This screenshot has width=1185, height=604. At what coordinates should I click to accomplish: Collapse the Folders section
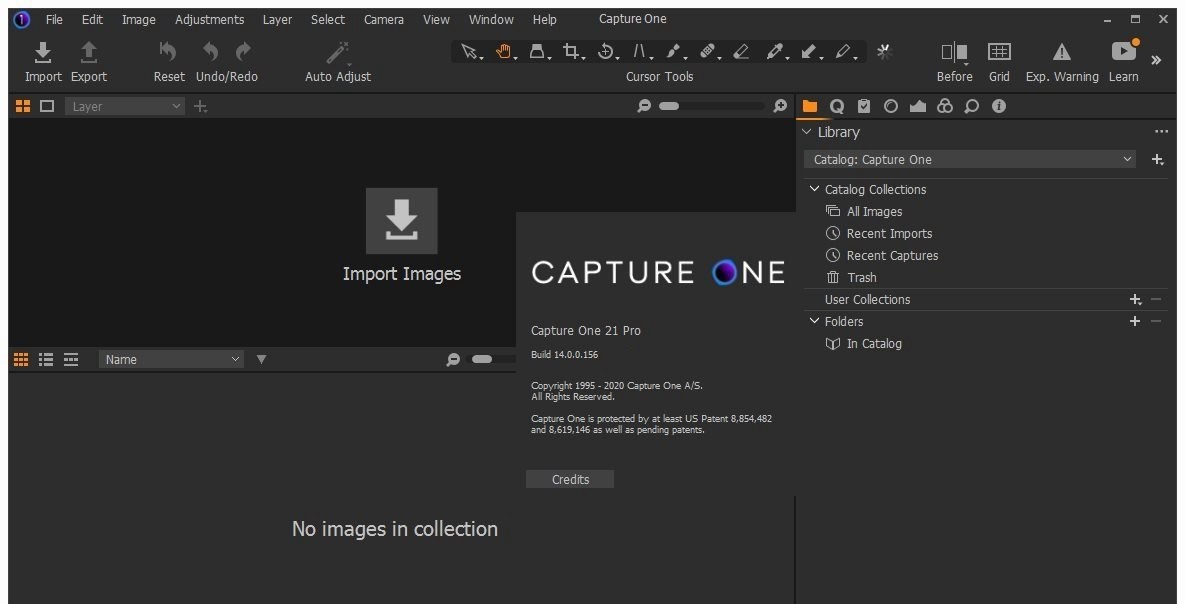click(814, 321)
